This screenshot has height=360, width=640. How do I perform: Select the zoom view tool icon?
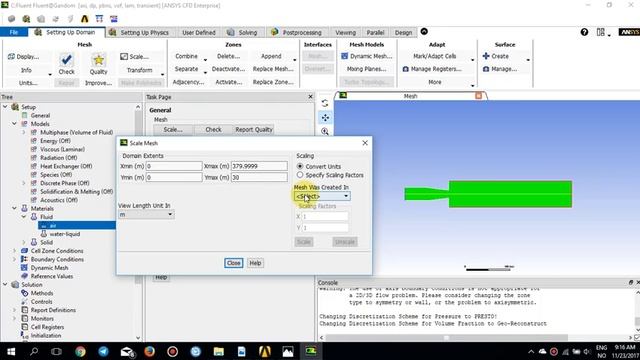(x=325, y=131)
